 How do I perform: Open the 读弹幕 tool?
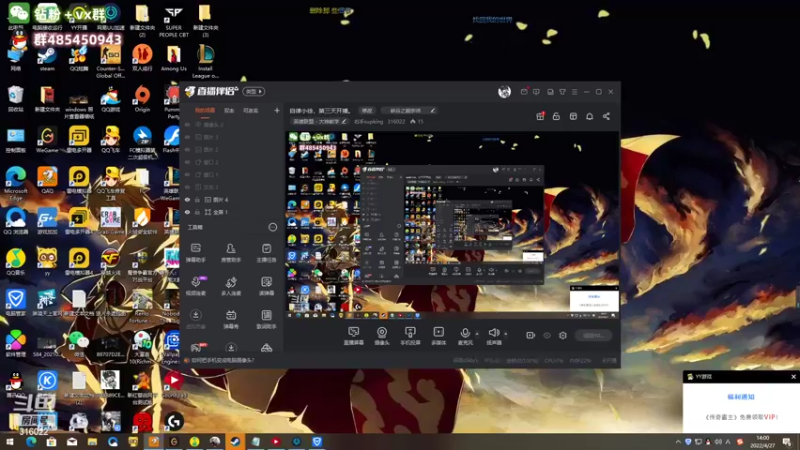pyautogui.click(x=266, y=286)
